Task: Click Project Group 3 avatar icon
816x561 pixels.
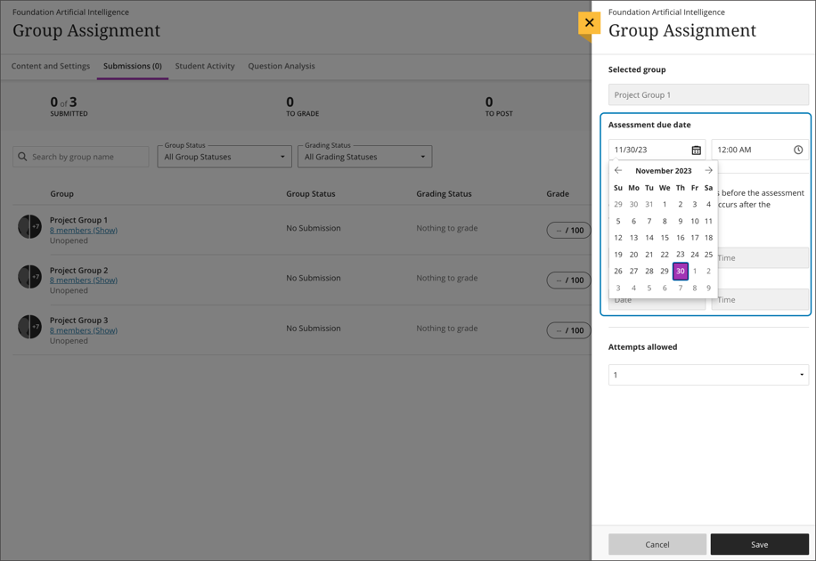Action: [x=30, y=327]
